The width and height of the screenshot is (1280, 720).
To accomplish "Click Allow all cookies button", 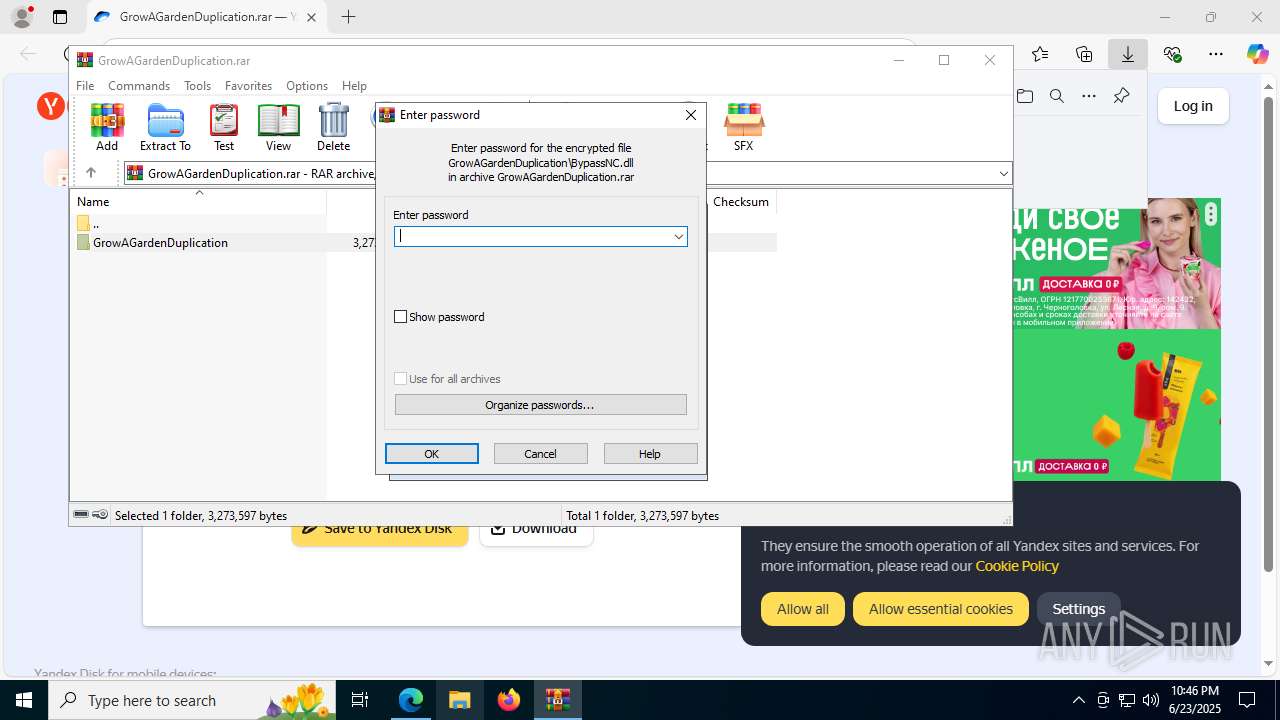I will click(x=803, y=609).
